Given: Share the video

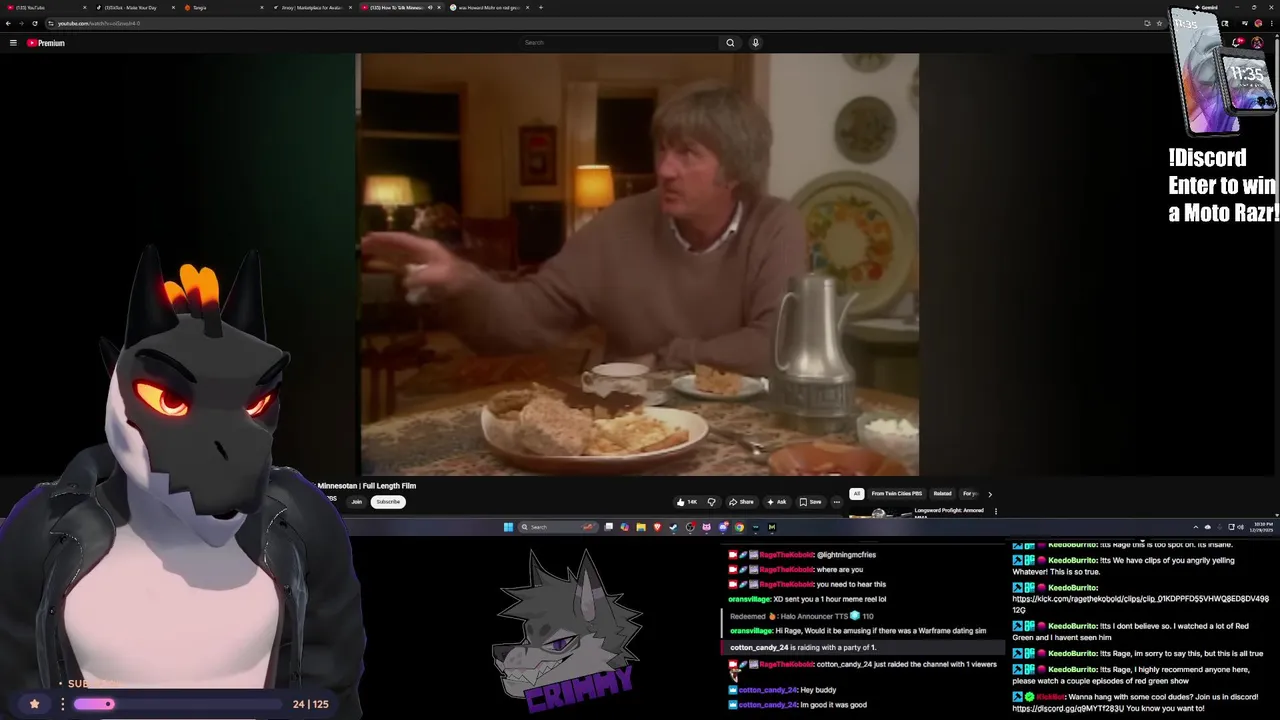Looking at the screenshot, I should coord(741,502).
